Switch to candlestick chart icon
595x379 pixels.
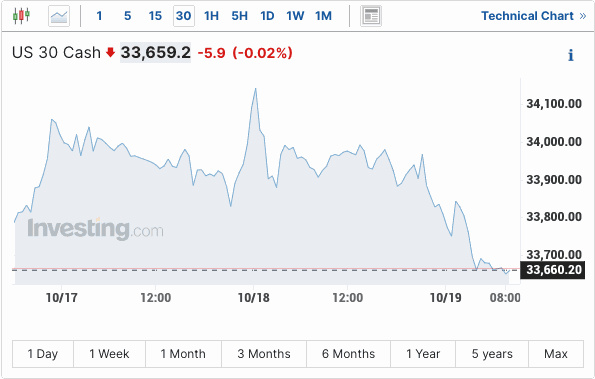point(21,16)
